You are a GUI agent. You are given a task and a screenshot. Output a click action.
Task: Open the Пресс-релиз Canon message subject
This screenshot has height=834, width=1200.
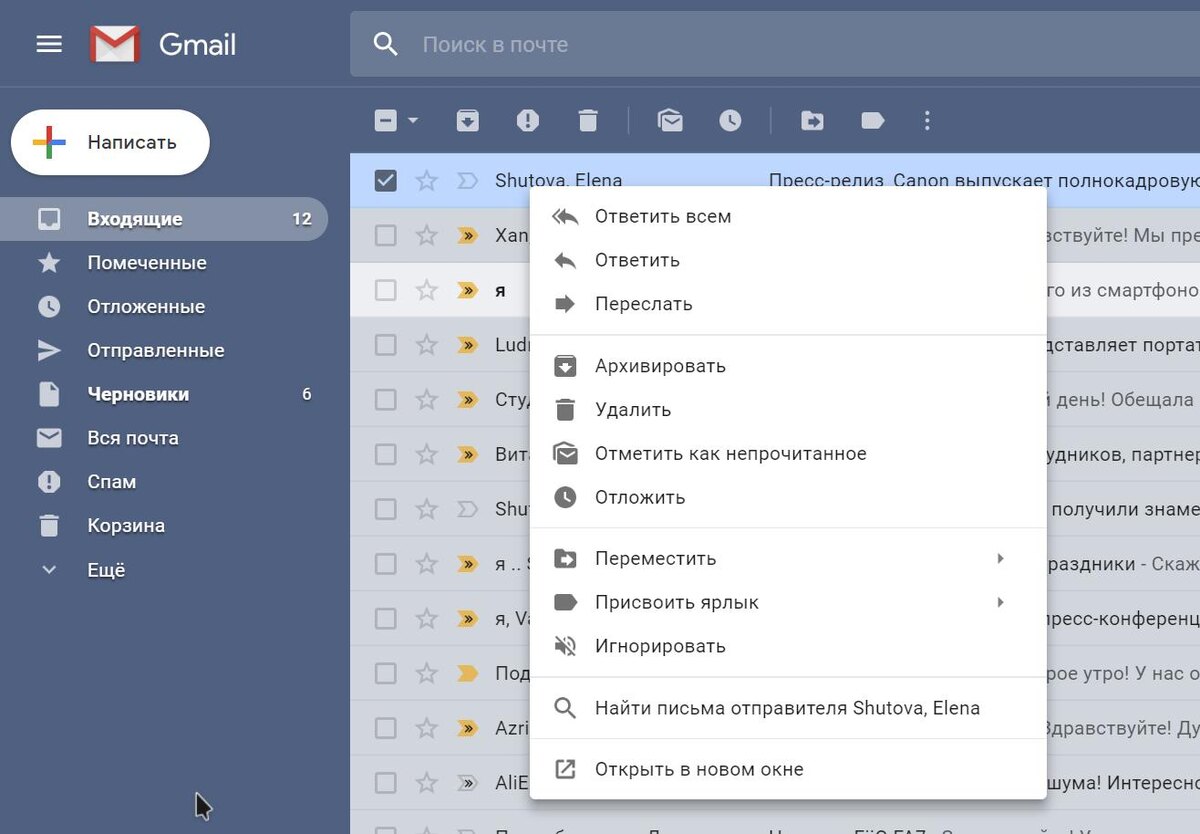click(984, 181)
